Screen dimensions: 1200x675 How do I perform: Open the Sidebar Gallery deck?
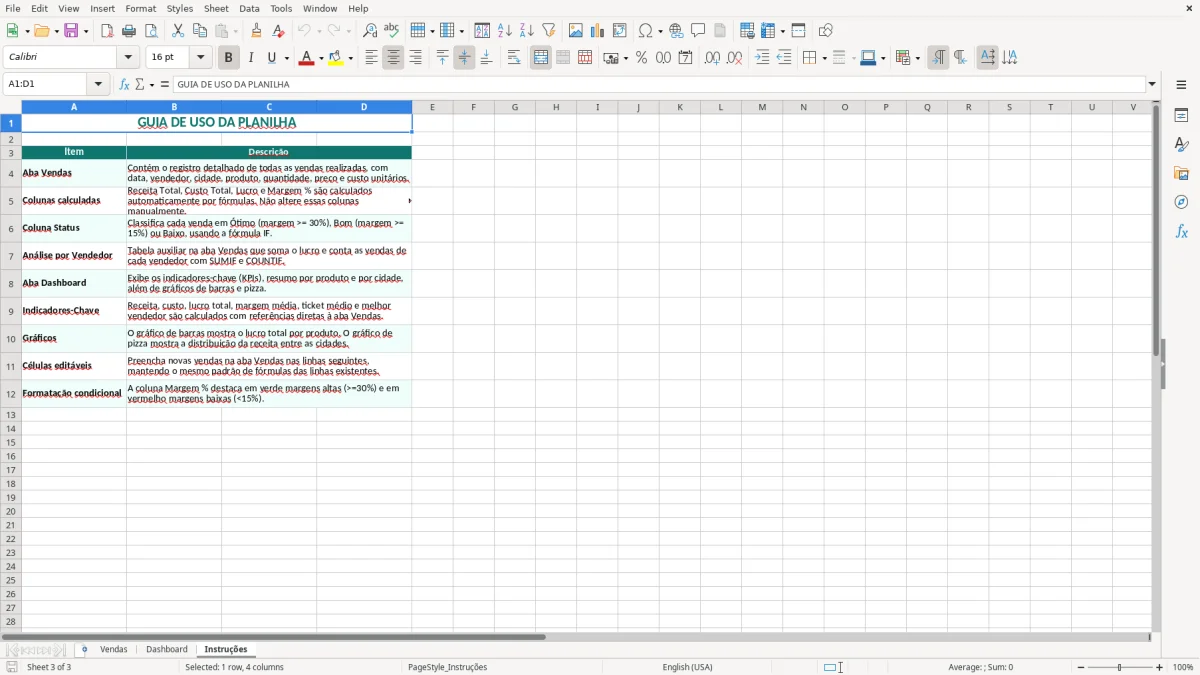point(1181,173)
